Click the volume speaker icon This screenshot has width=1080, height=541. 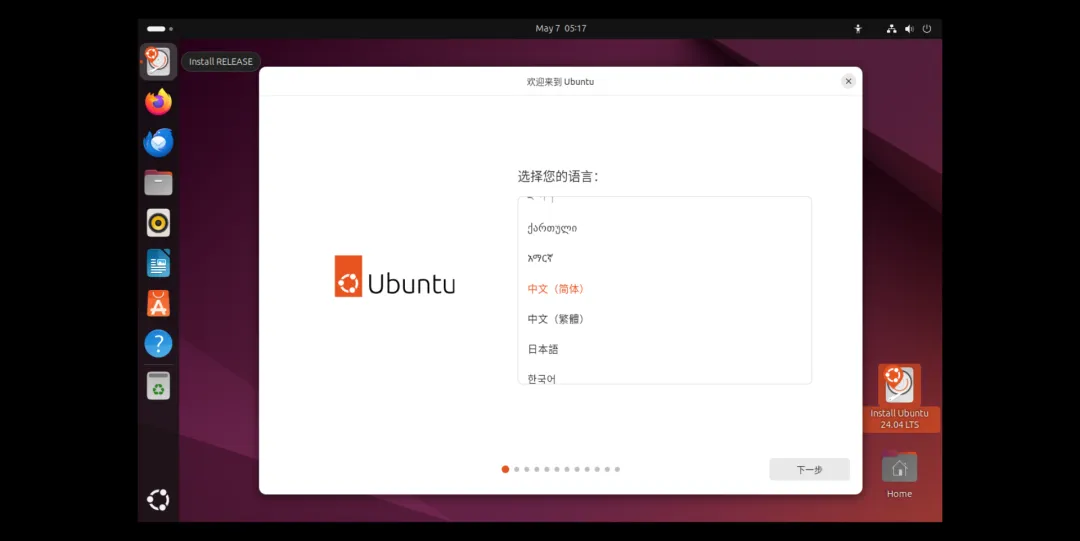909,29
